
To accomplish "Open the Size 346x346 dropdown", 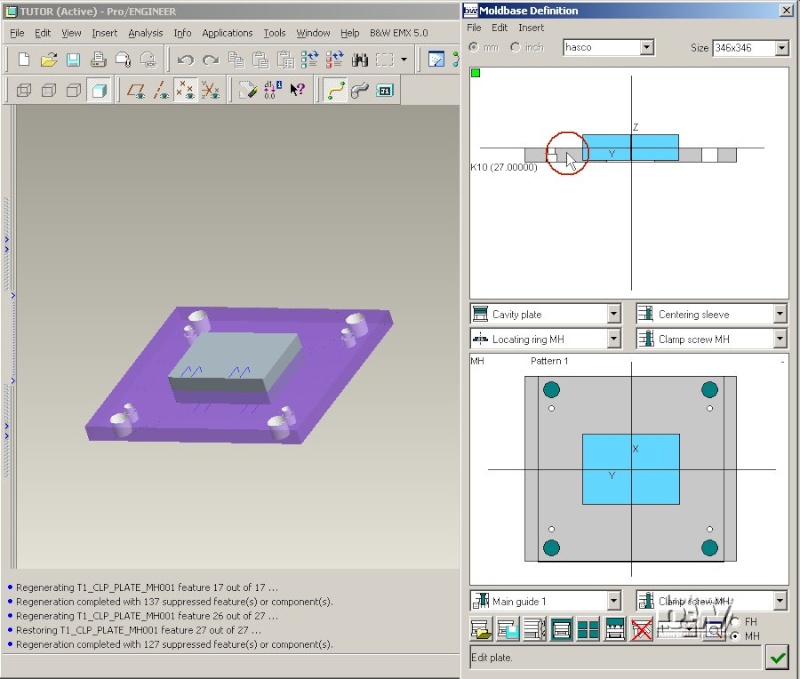I will [x=782, y=48].
